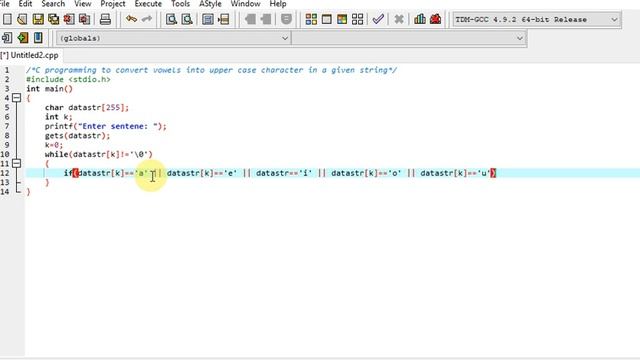Click the Goto Function toolbar icon
Image resolution: width=640 pixels, height=360 pixels.
coord(208,19)
